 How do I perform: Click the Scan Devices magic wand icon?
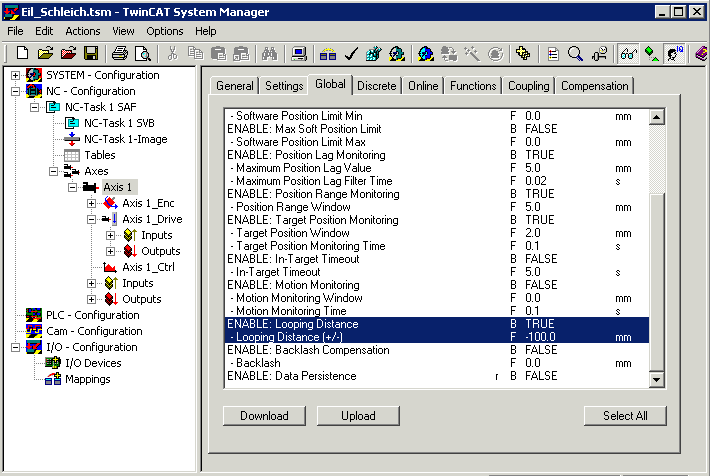pyautogui.click(x=472, y=54)
